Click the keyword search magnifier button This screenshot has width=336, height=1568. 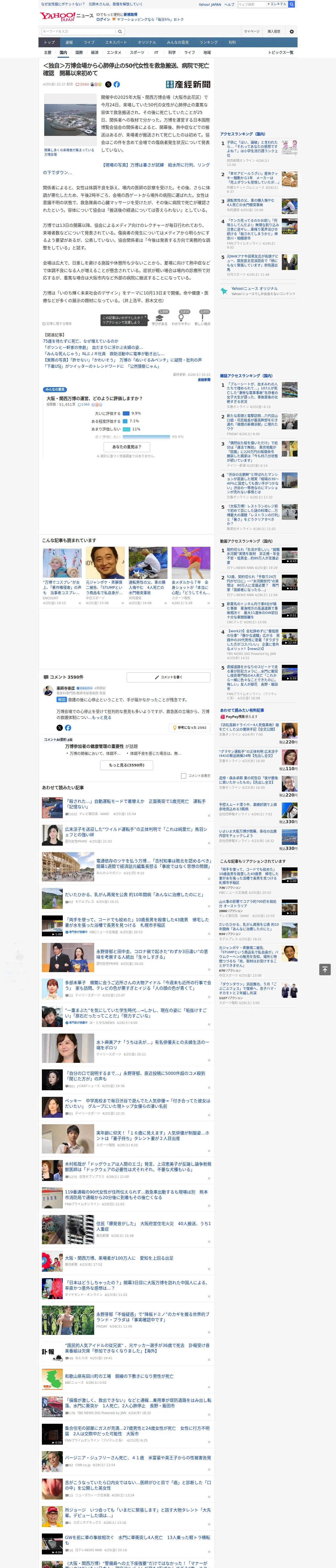pyautogui.click(x=120, y=31)
